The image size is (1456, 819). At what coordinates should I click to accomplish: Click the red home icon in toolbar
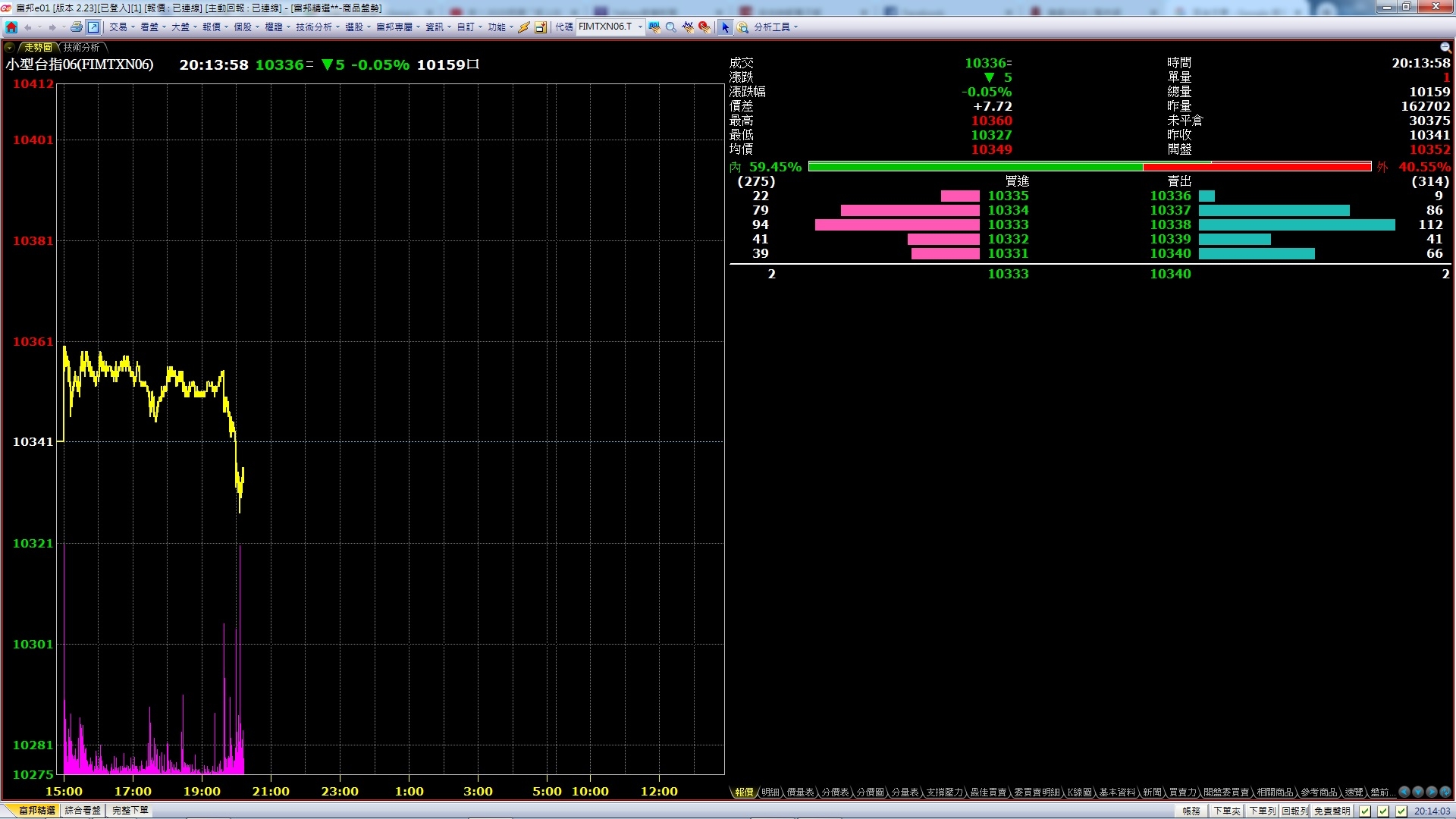click(11, 27)
